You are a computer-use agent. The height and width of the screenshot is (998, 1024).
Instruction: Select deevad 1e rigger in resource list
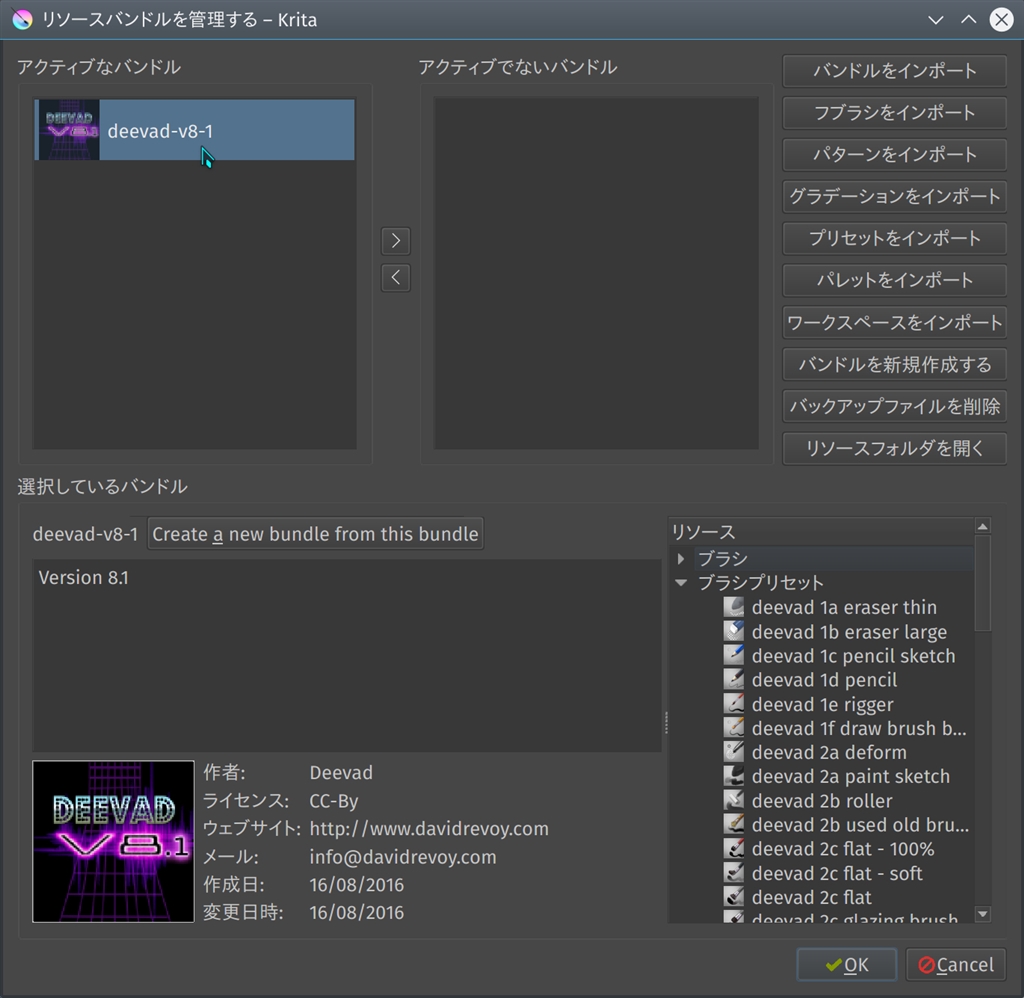coord(822,704)
